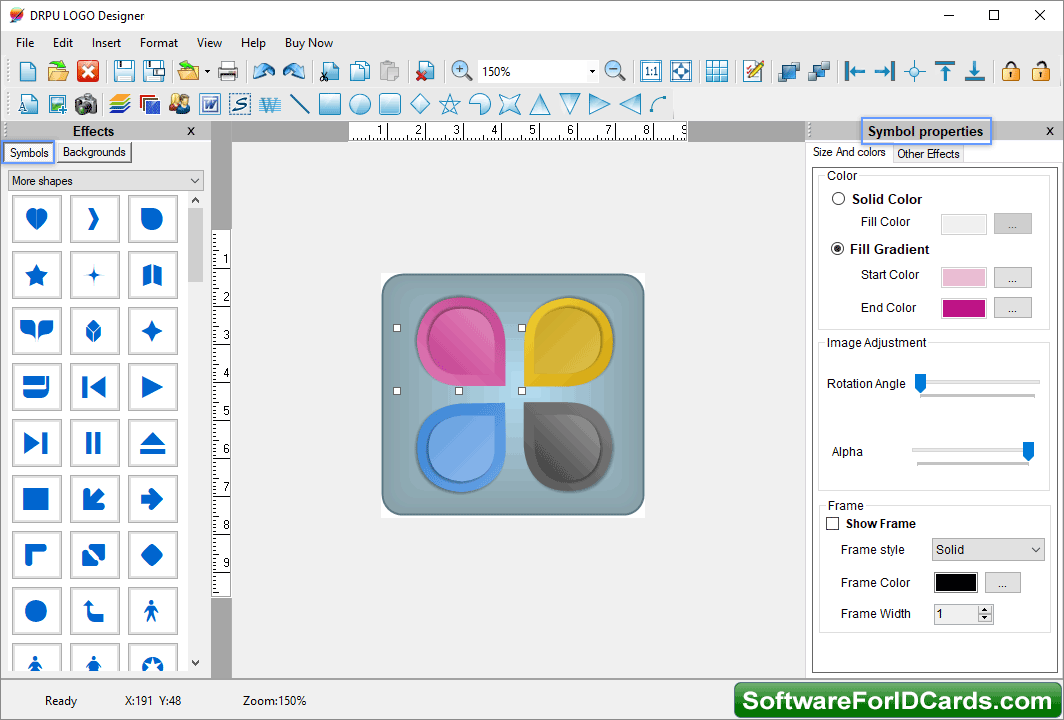Click the browse button for Frame Color
1064x720 pixels.
point(1002,582)
